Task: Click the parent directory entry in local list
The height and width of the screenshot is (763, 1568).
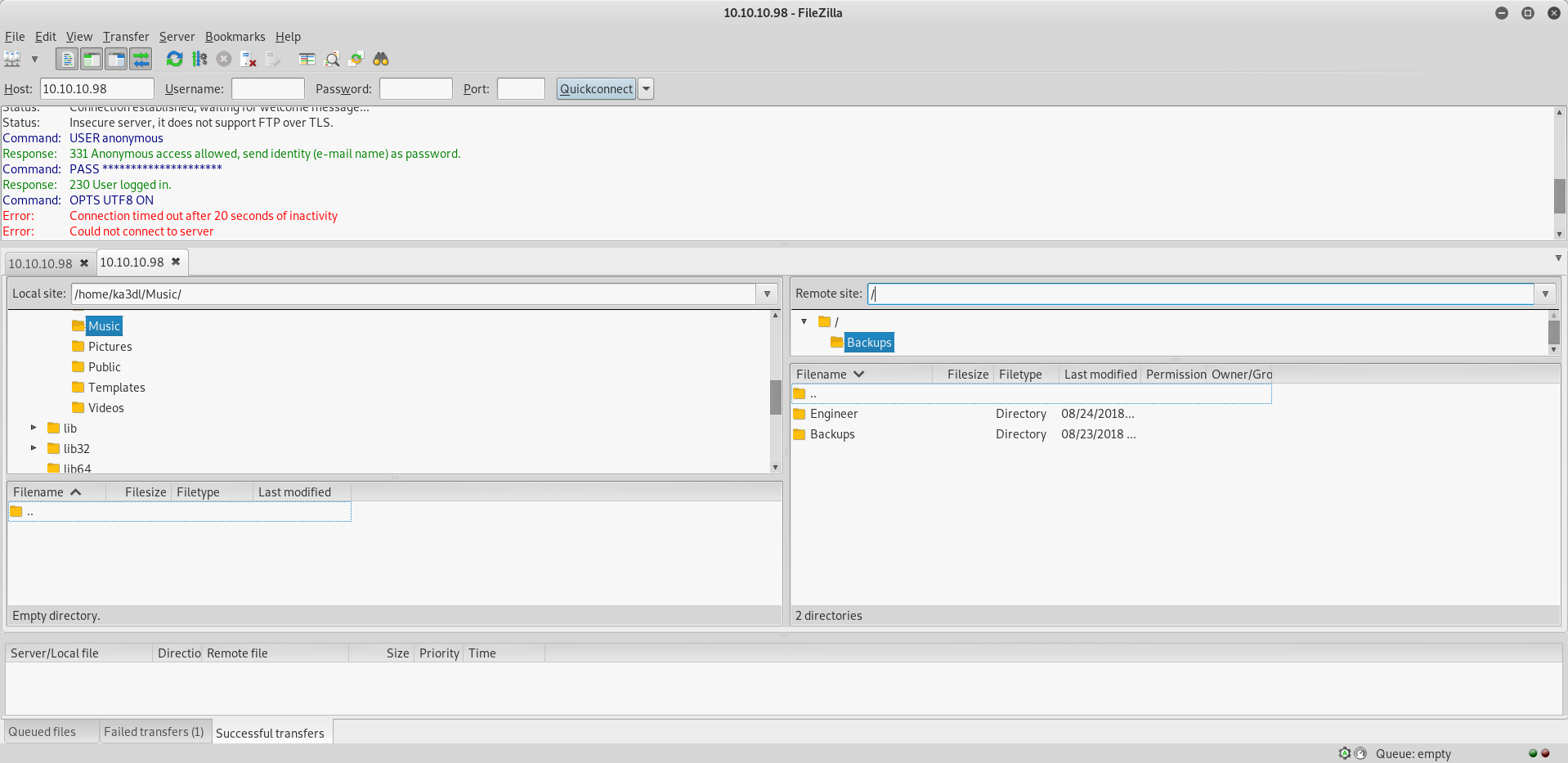Action: [x=180, y=512]
